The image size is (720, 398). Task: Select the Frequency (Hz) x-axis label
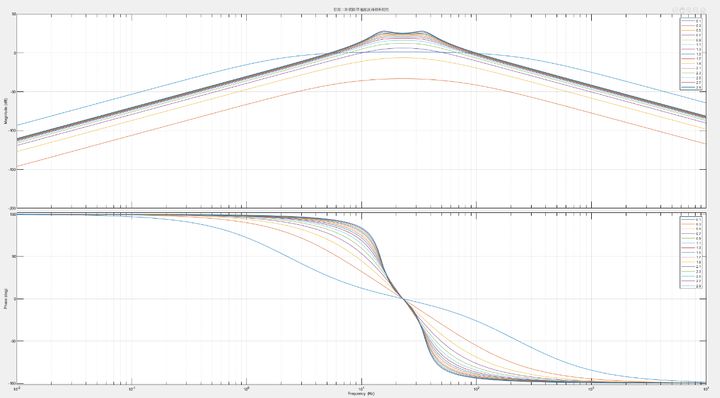click(x=361, y=393)
